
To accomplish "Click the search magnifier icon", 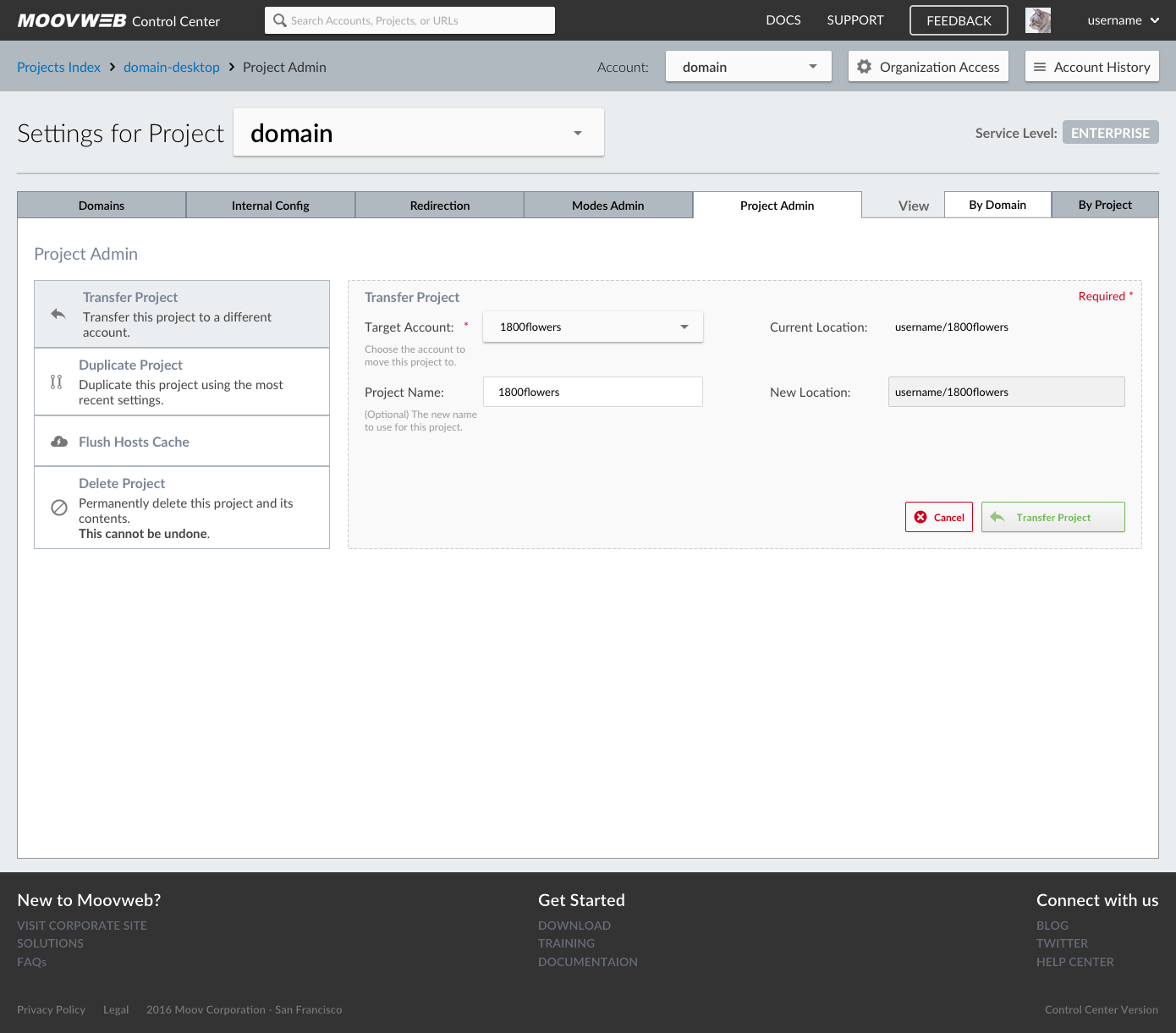I will coord(280,20).
